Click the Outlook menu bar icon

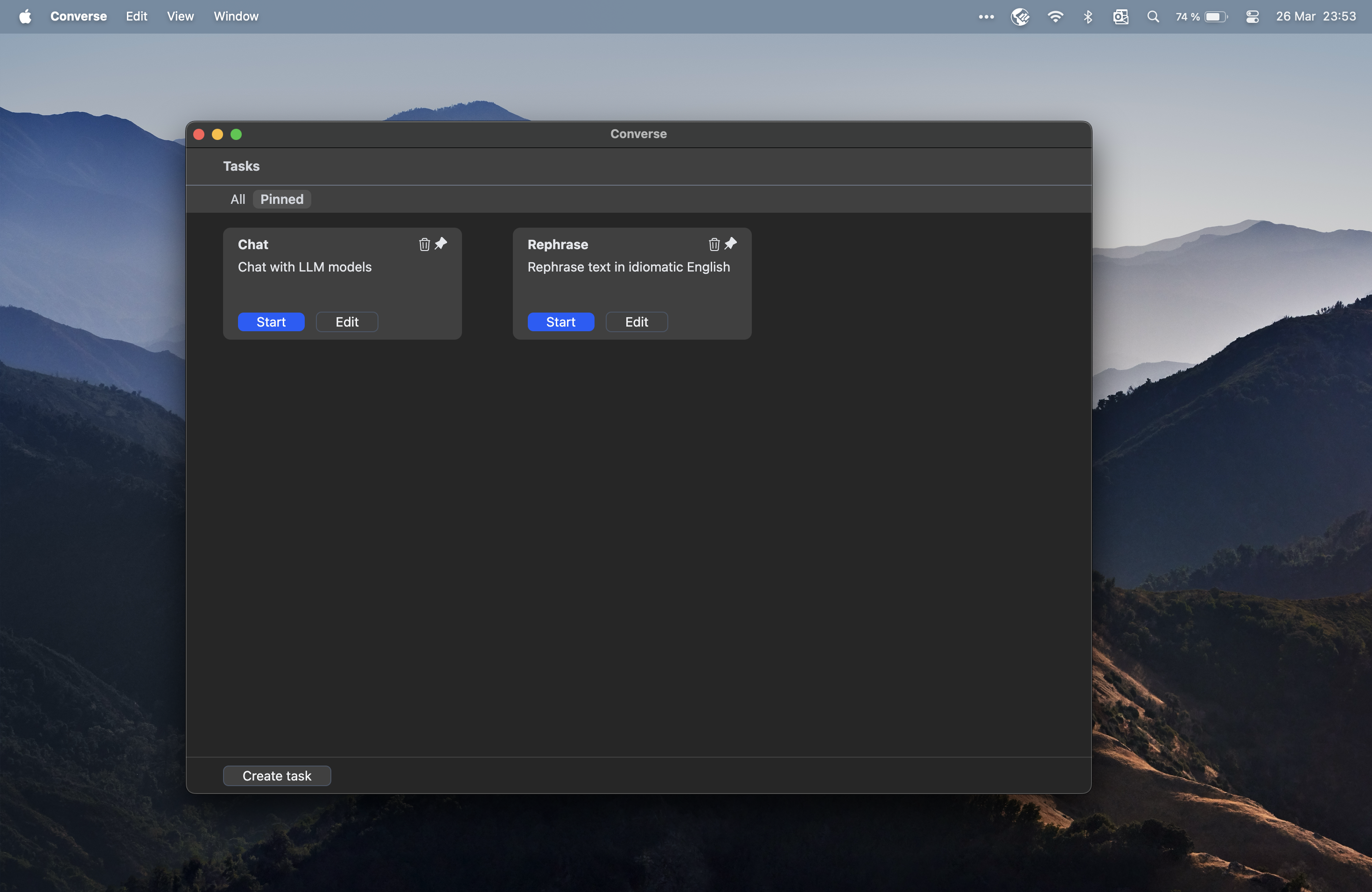1120,17
